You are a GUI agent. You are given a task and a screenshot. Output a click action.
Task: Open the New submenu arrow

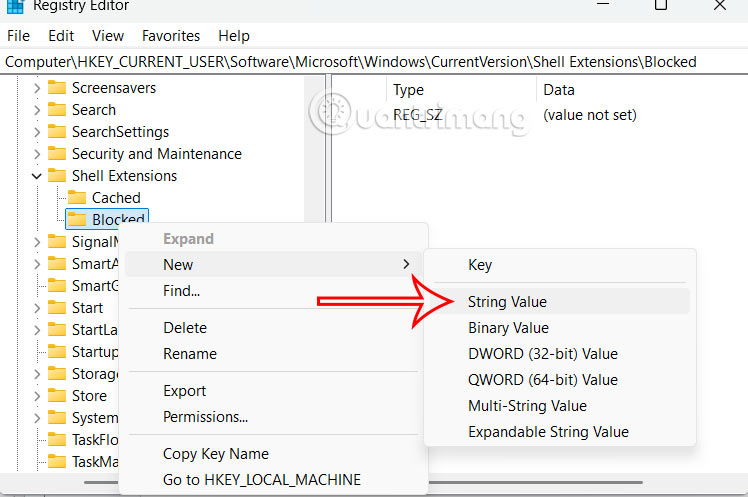pos(406,264)
